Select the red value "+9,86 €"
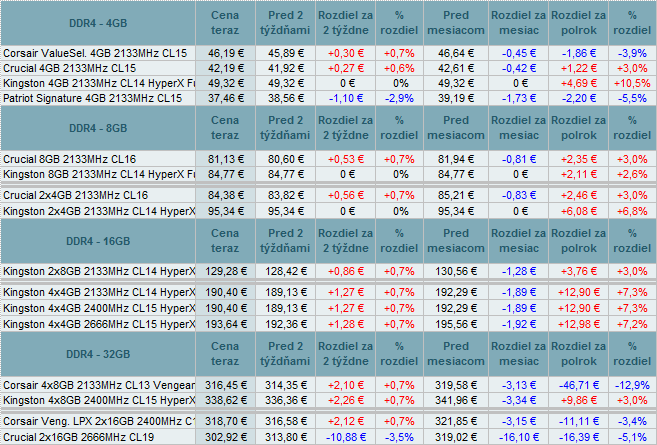This screenshot has width=657, height=445. 579,400
